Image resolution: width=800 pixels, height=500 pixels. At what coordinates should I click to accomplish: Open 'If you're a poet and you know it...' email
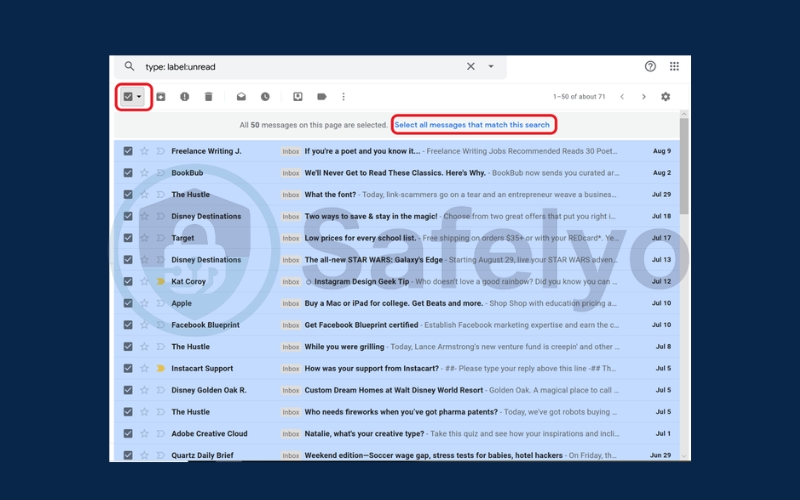click(x=362, y=151)
